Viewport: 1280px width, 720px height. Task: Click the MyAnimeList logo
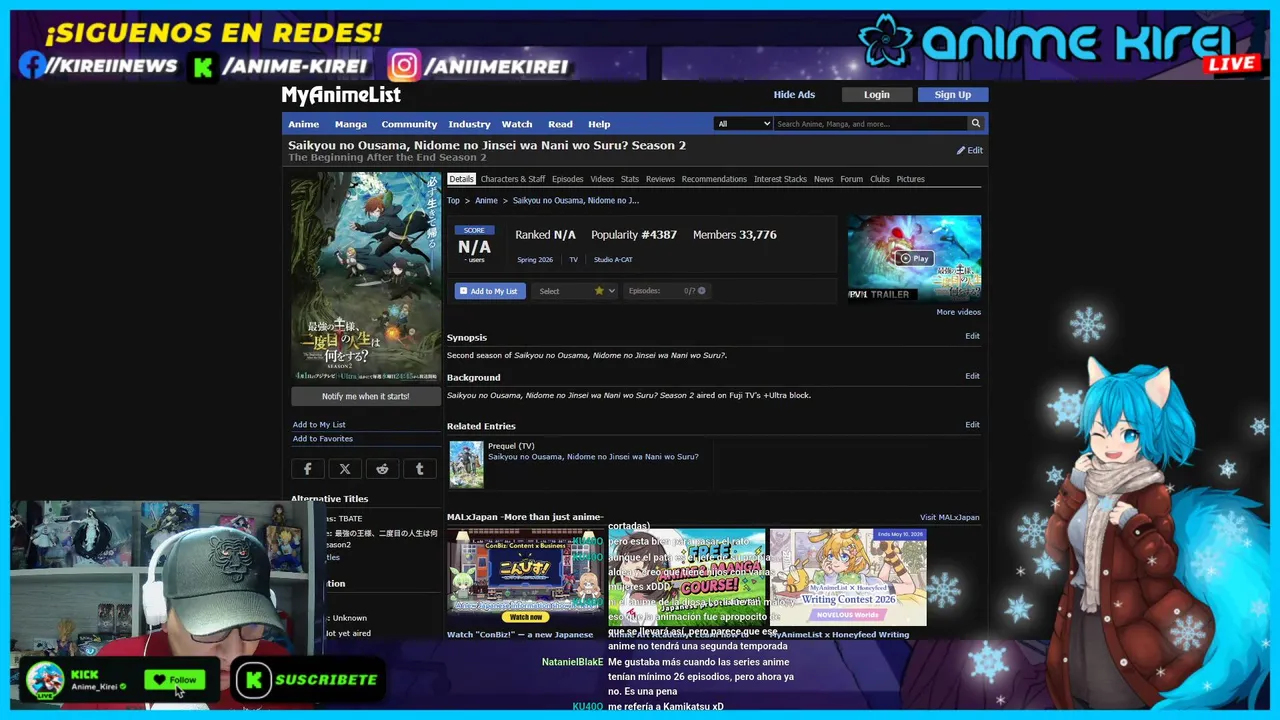(341, 95)
